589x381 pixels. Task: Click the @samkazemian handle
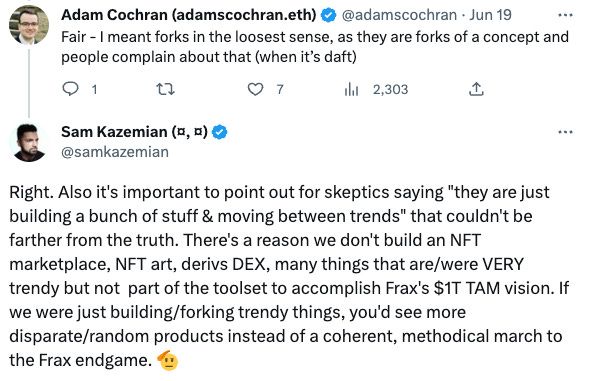(x=115, y=152)
